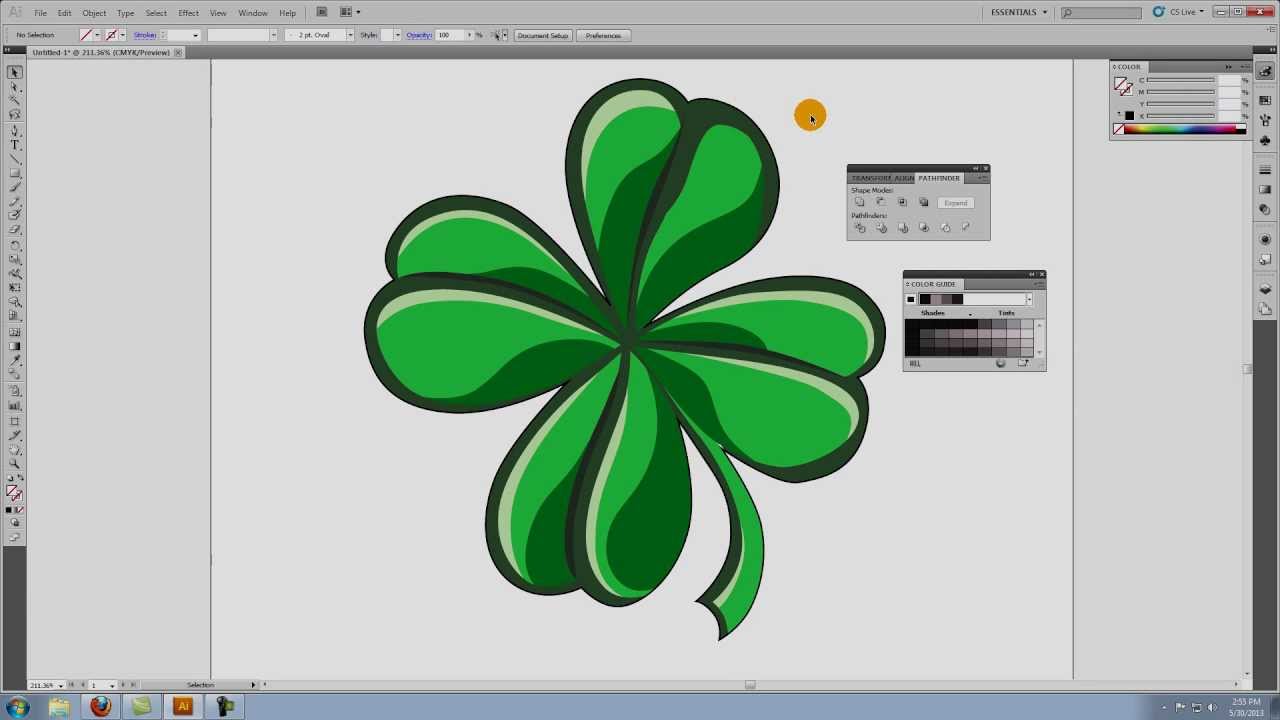This screenshot has height=720, width=1280.
Task: Click Exclude shape mode icon
Action: coord(923,202)
